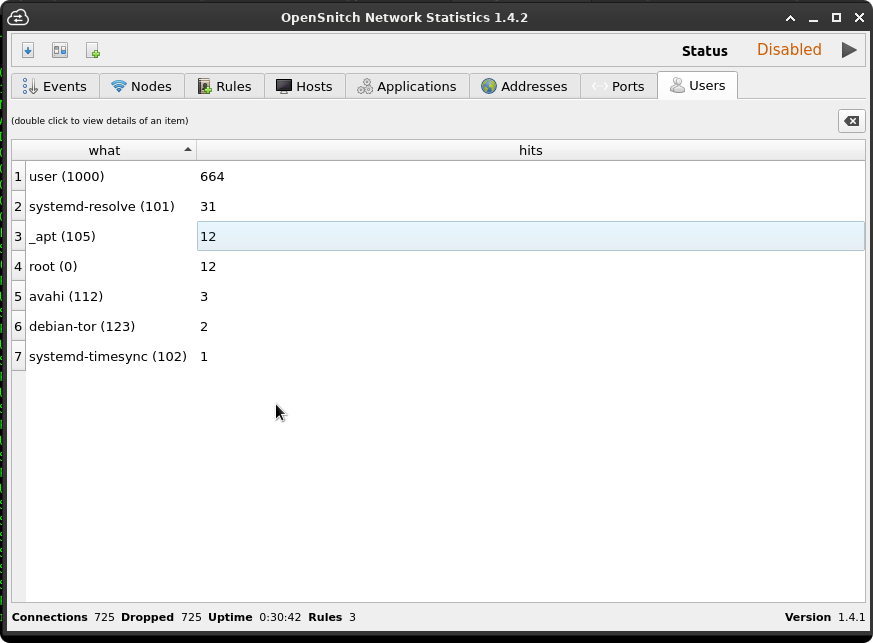This screenshot has height=643, width=873.
Task: Open the preferences toolbar icon
Action: pos(60,51)
